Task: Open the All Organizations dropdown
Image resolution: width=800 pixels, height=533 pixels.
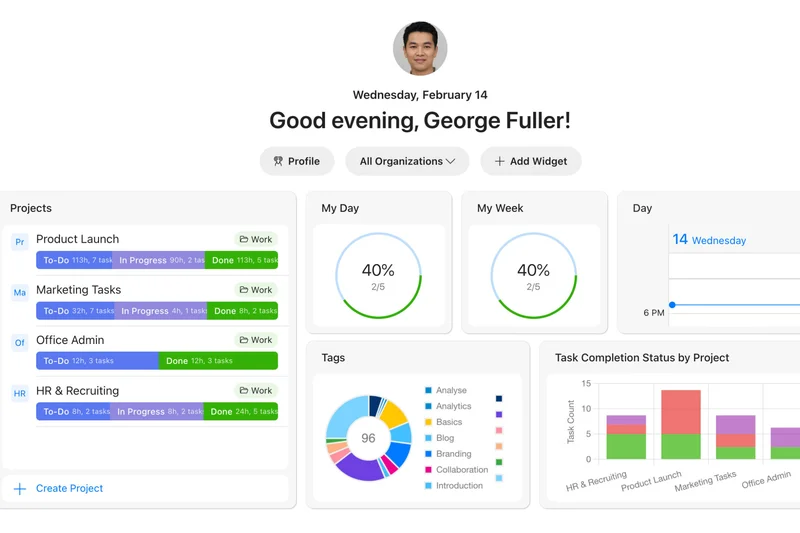Action: coord(407,161)
